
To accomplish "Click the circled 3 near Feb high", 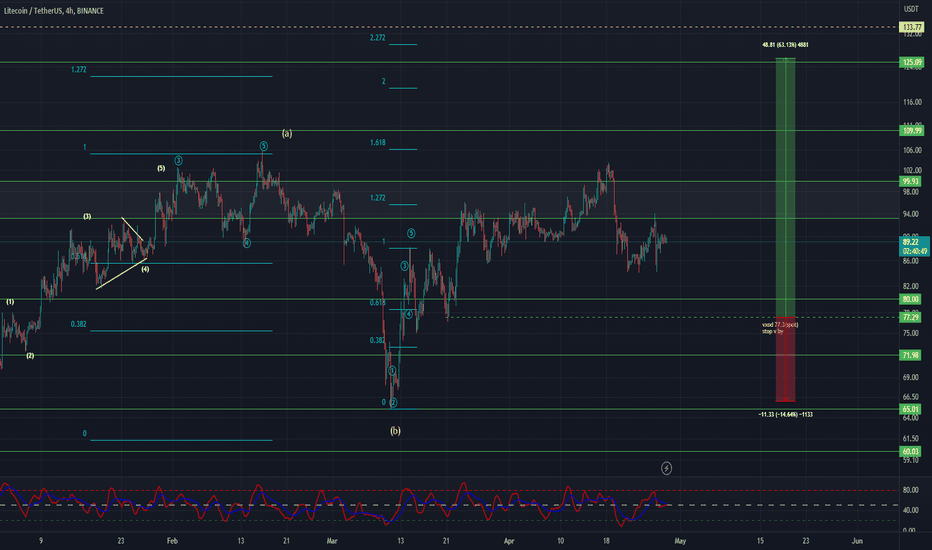I will pos(178,161).
